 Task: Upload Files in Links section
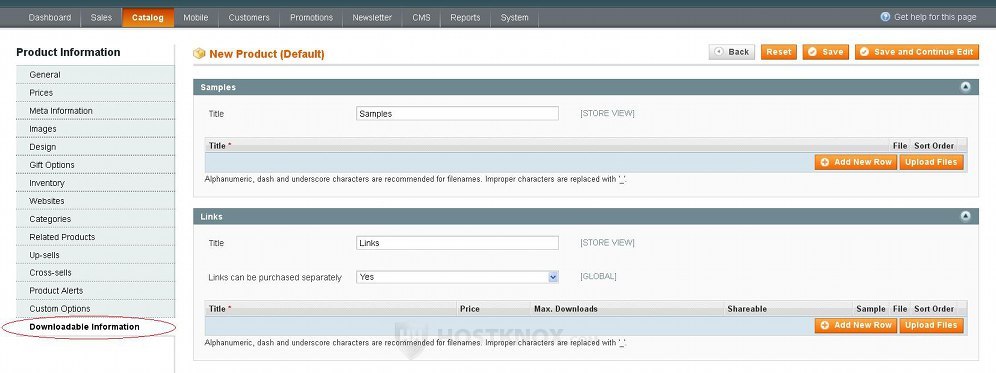point(931,325)
